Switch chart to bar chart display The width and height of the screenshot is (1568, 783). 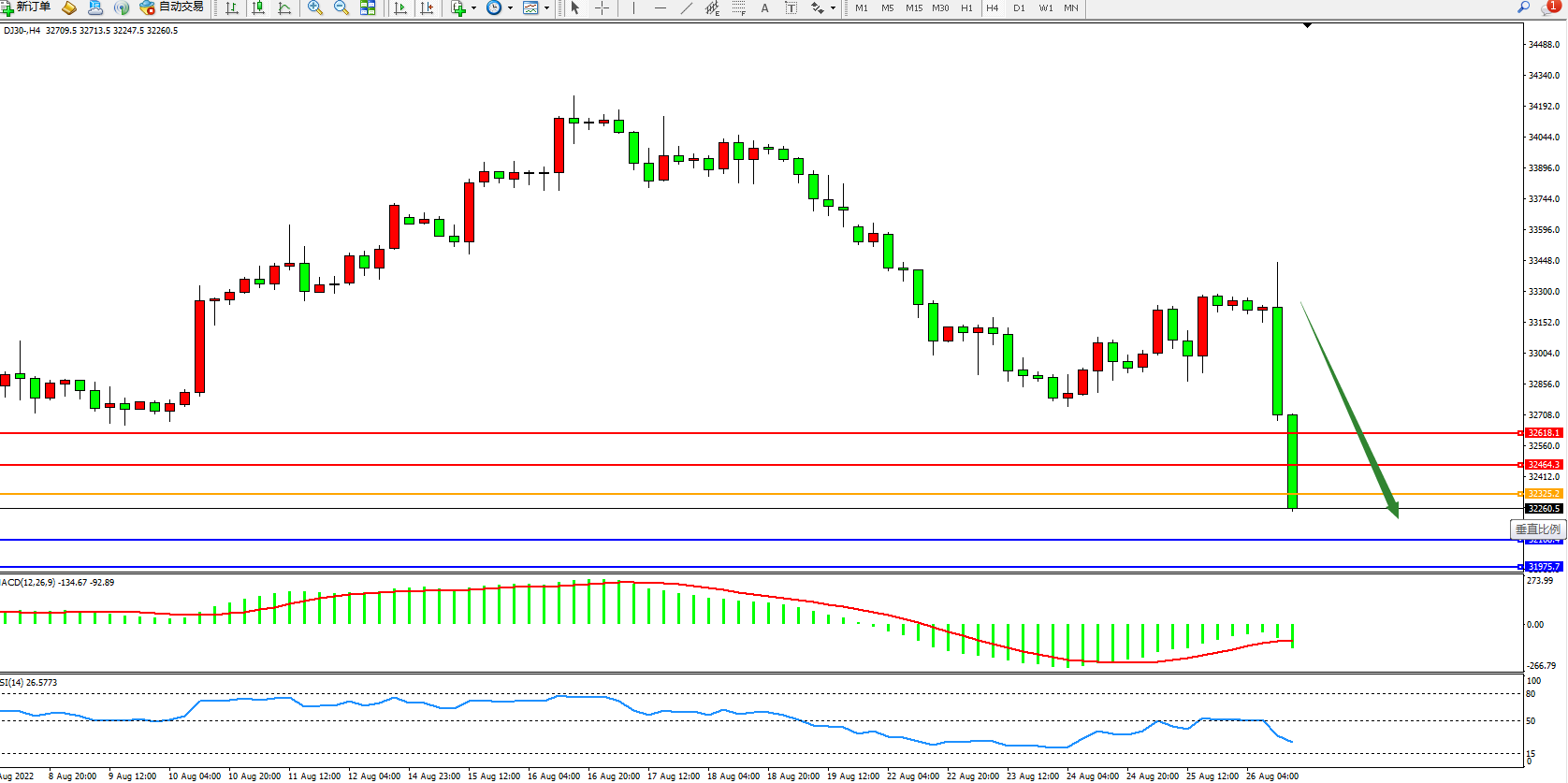[x=232, y=7]
